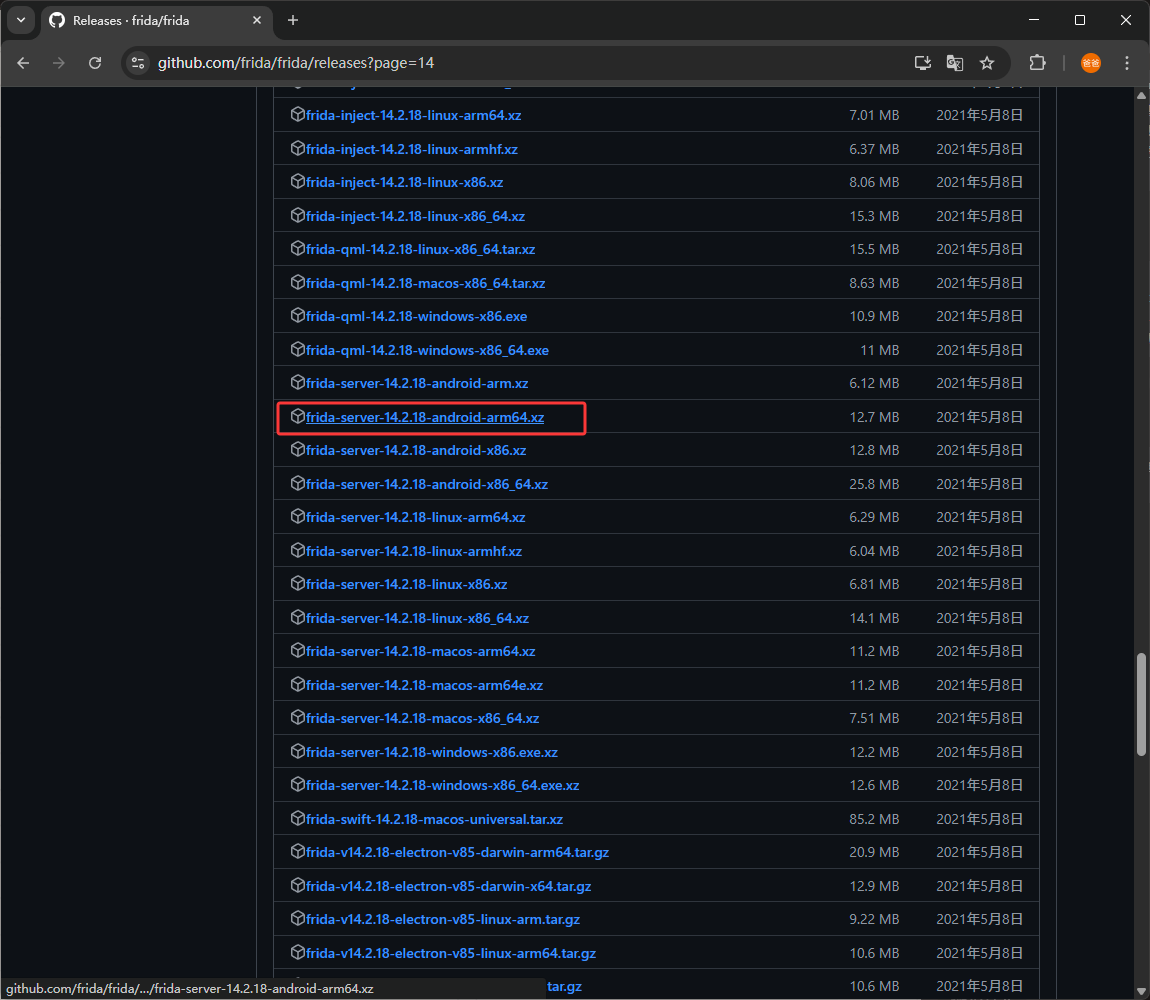Download frida-server-14.2.18-macos-arm64e.xz
Image resolution: width=1150 pixels, height=1000 pixels.
(x=424, y=685)
